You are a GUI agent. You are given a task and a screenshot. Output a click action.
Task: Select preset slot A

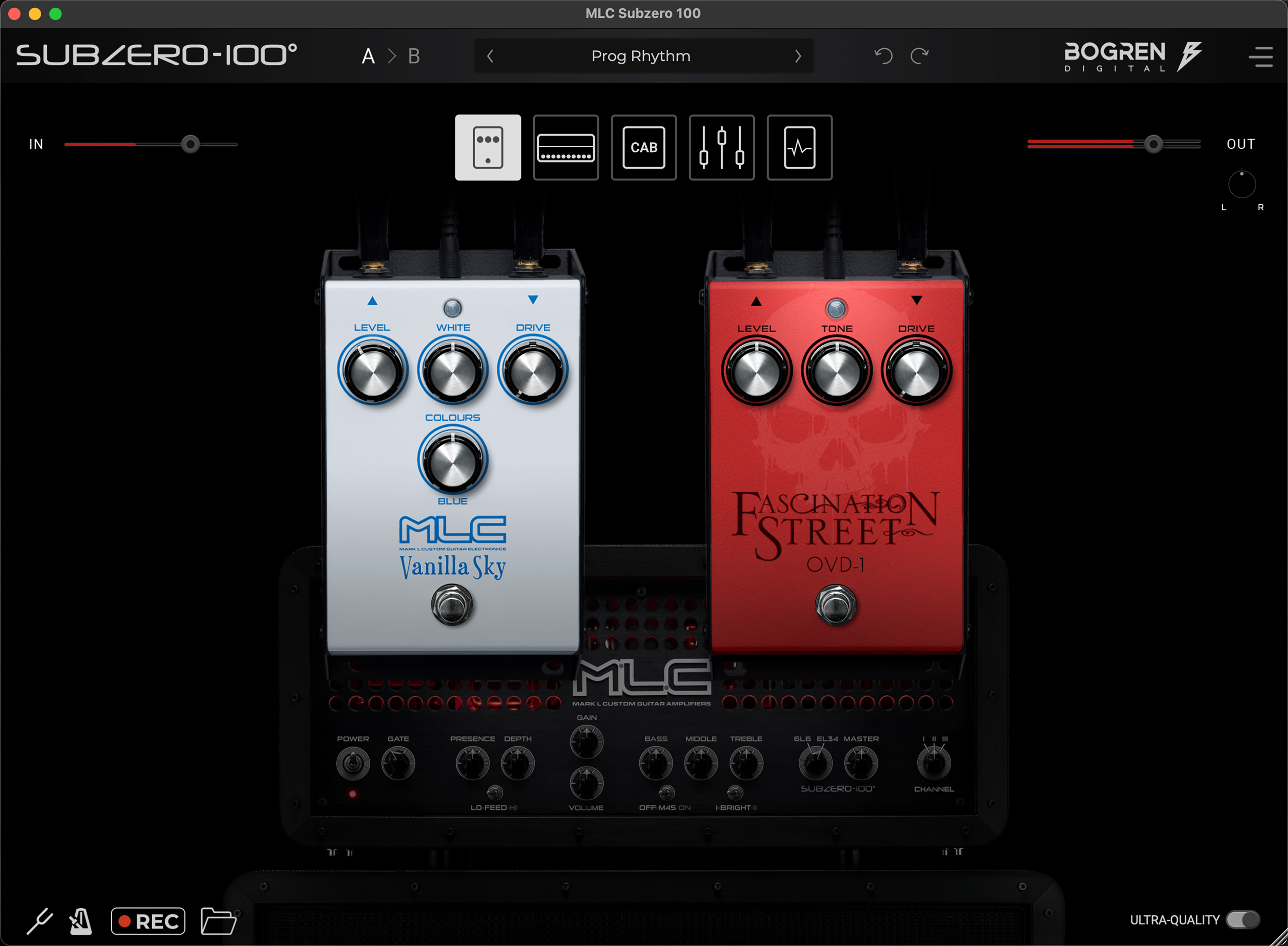point(368,56)
